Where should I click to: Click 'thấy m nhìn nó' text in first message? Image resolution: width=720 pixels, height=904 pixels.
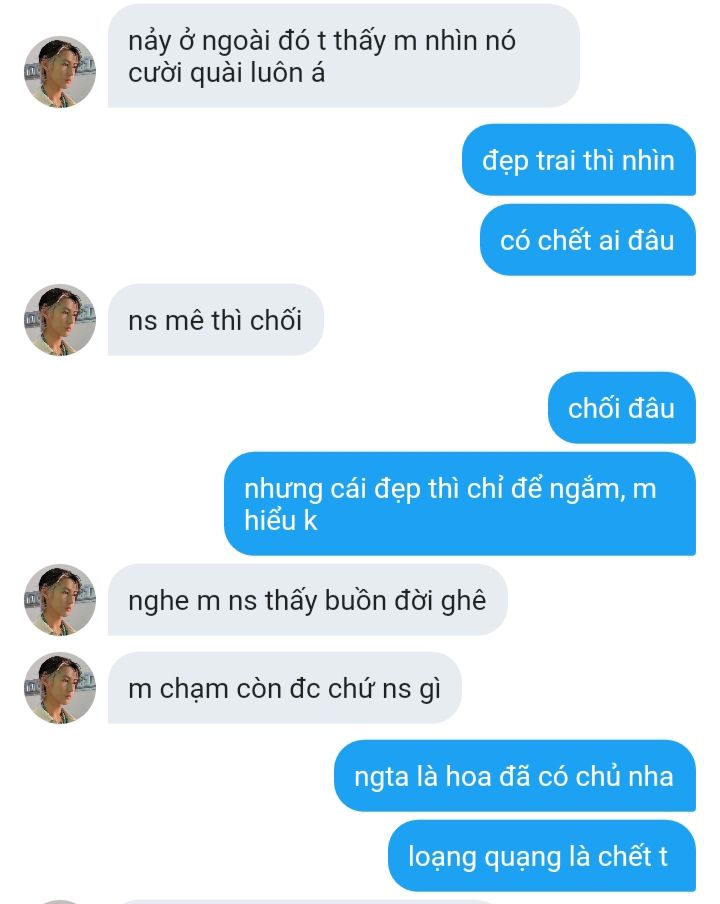(x=424, y=42)
